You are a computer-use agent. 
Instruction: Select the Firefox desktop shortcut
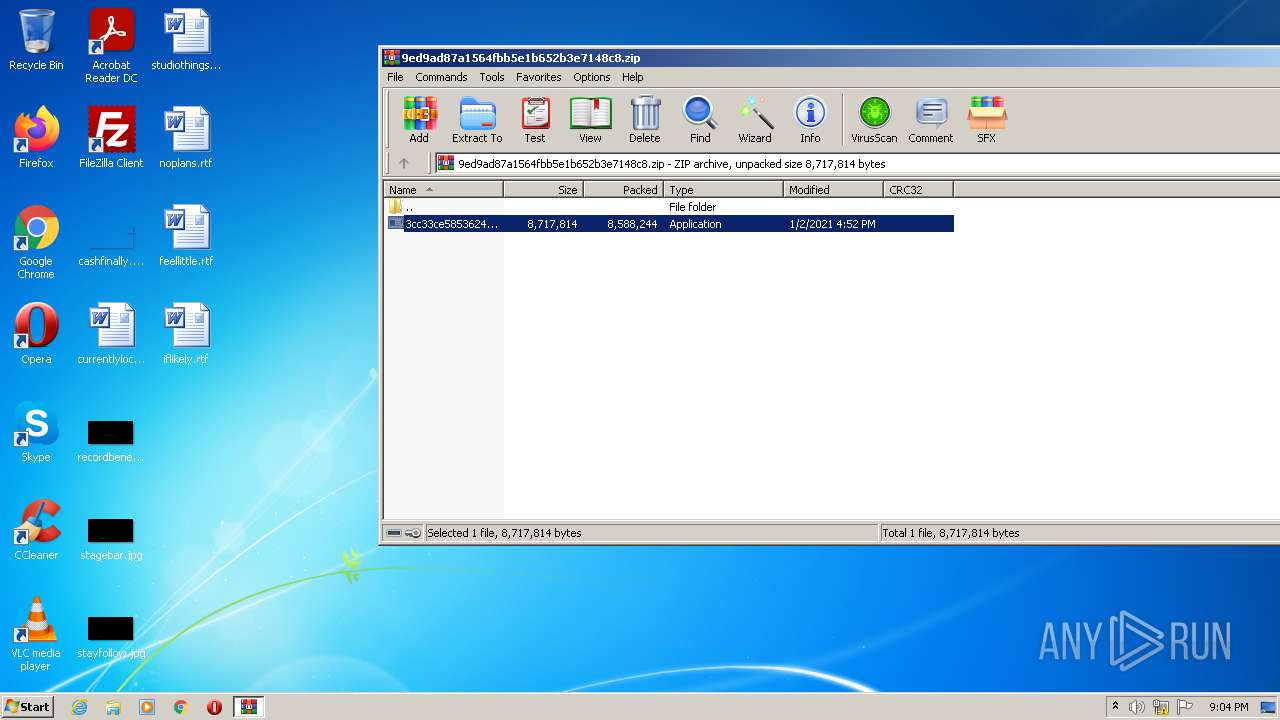(x=36, y=138)
